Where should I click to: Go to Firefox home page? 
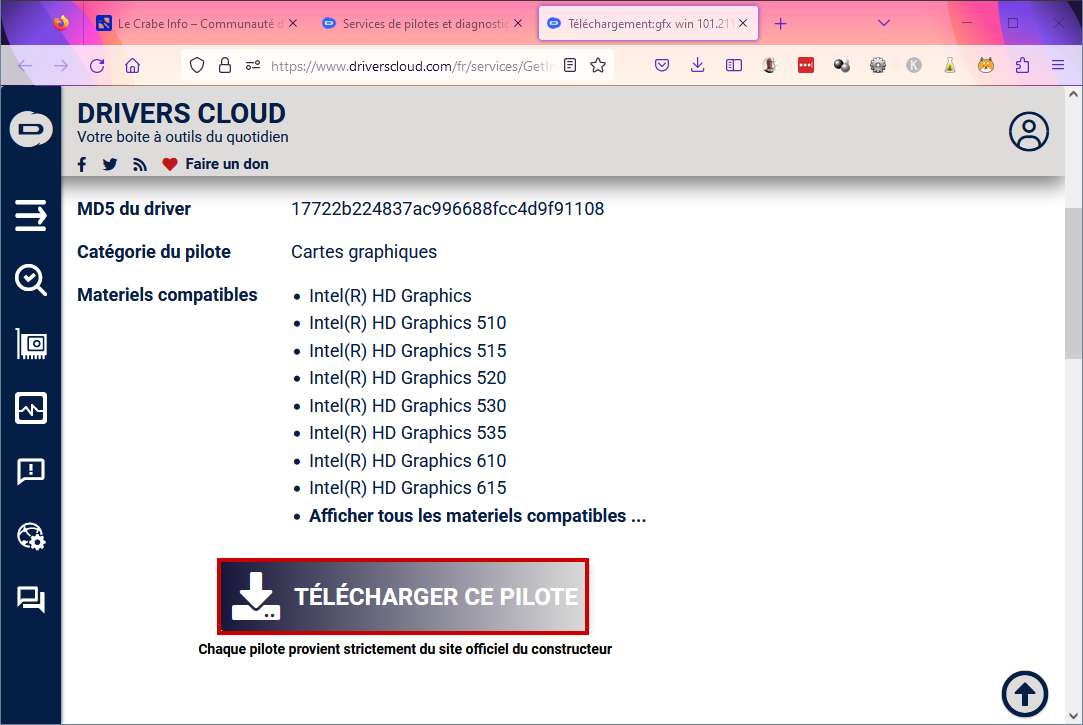(x=133, y=66)
